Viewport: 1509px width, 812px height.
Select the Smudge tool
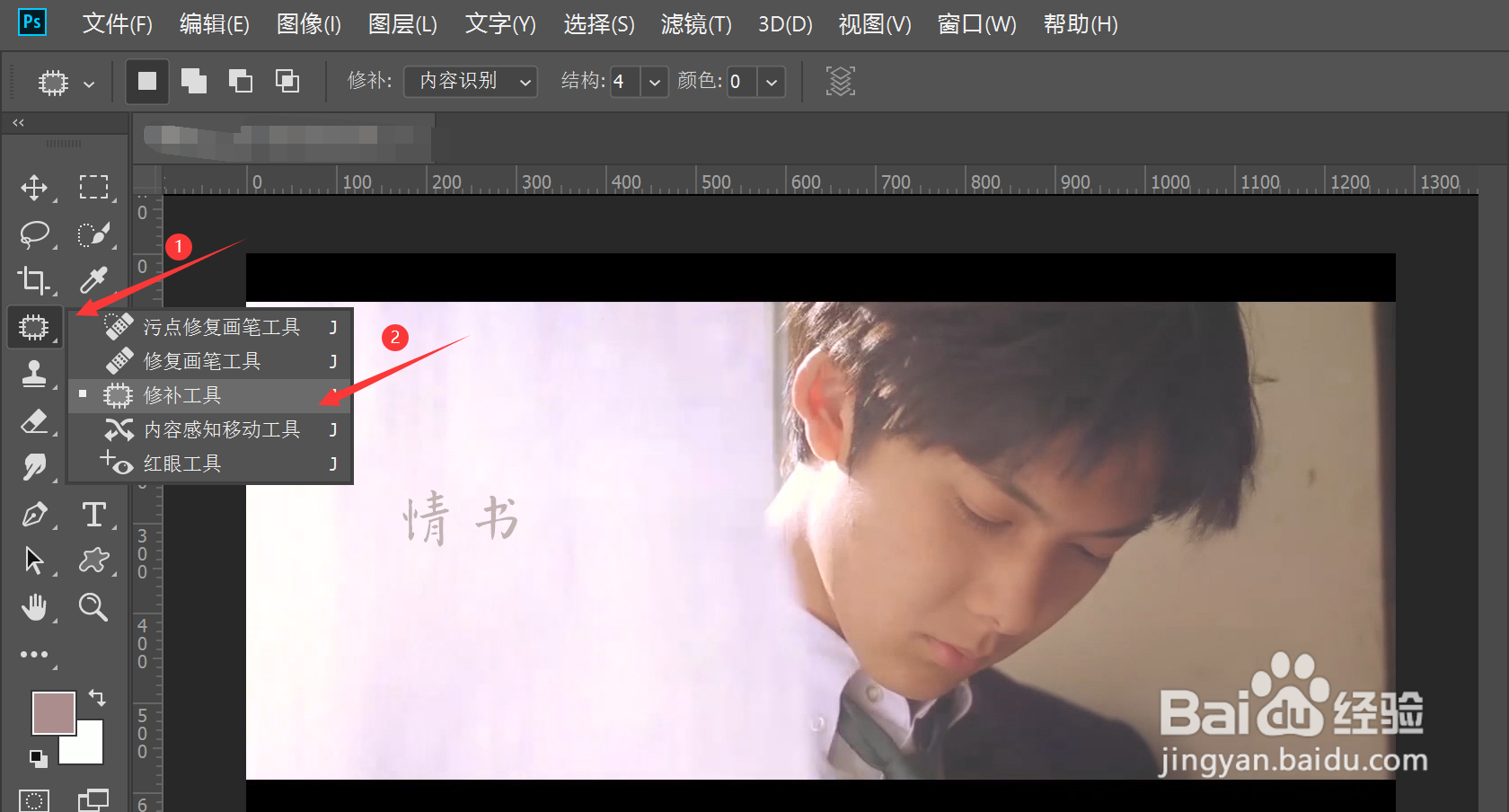tap(34, 467)
